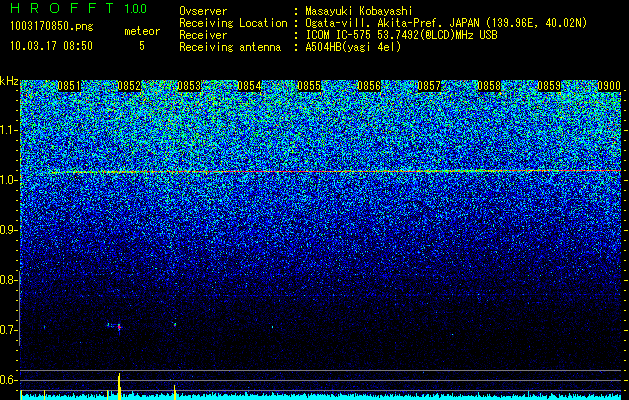Image resolution: width=629 pixels, height=400 pixels.
Task: Click the 1.1 frequency axis label
Action: coord(9,130)
